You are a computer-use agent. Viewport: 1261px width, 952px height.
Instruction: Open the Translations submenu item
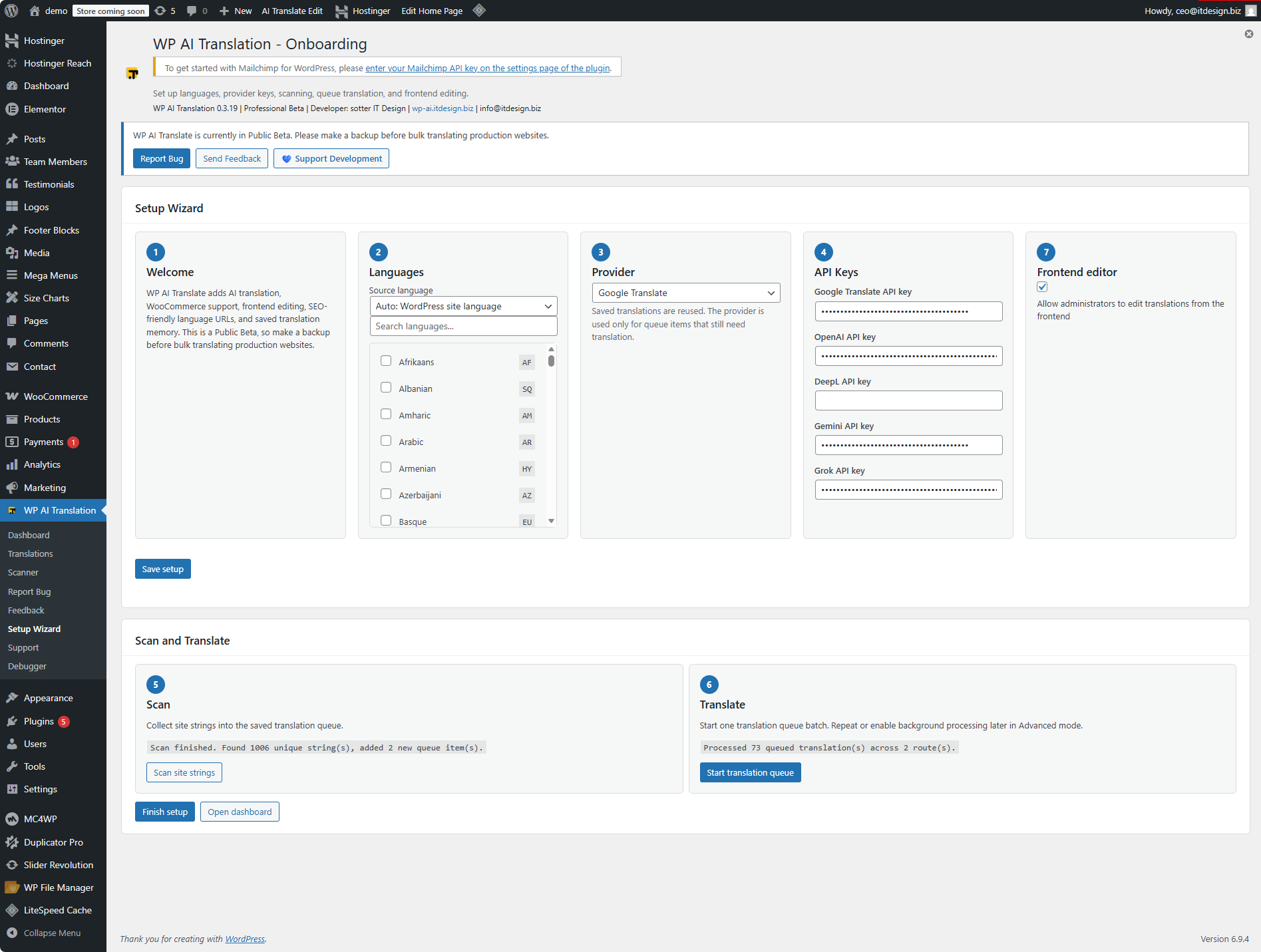31,554
